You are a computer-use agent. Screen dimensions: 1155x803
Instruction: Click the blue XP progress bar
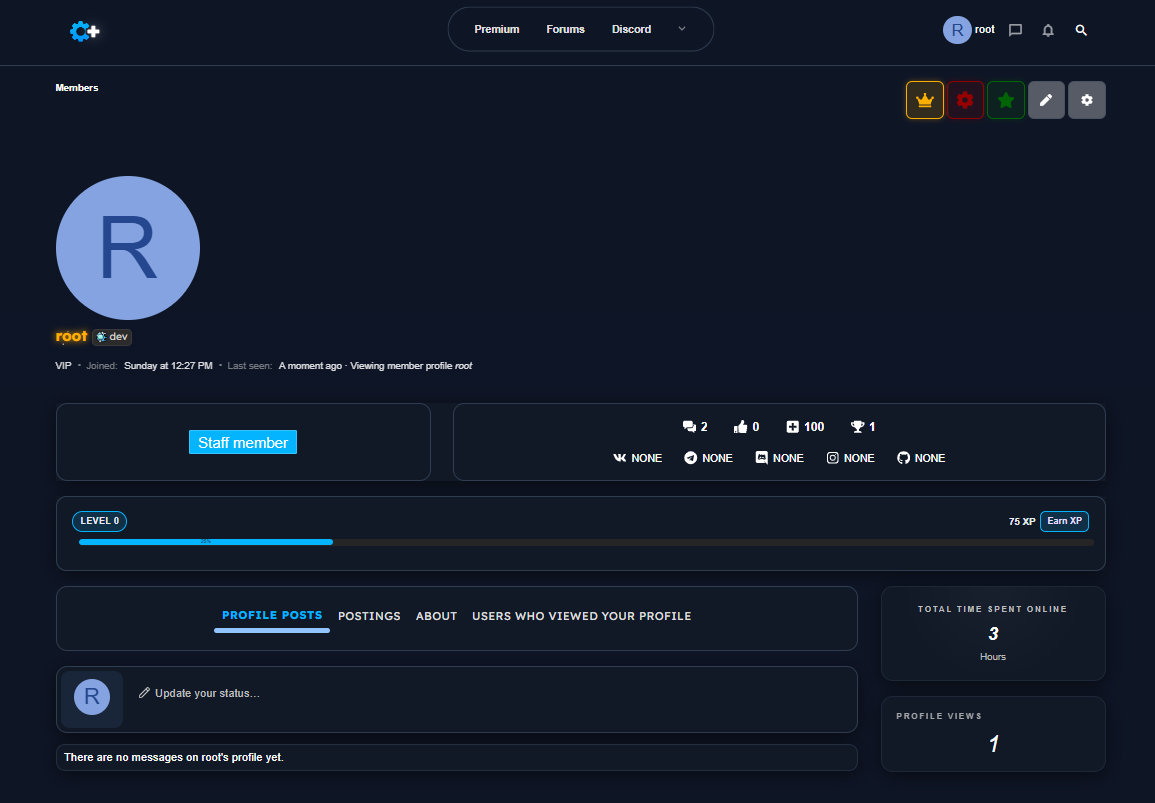click(206, 542)
